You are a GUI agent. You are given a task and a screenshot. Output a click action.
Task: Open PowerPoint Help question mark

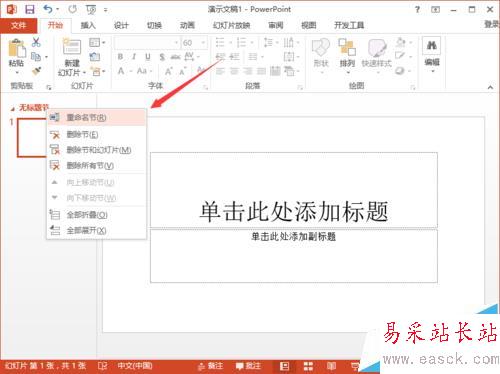click(417, 10)
